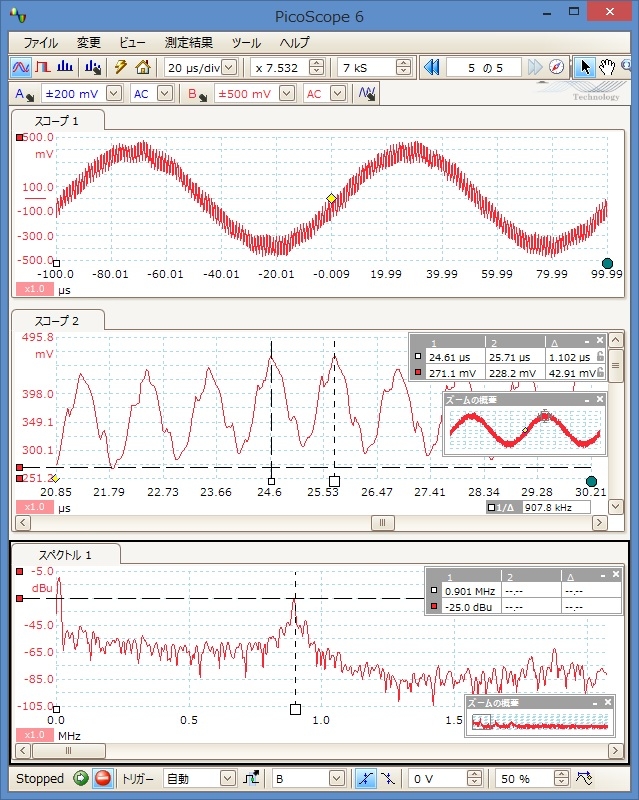
Task: Click Scope 2 x1.0 axis zoom button
Action: click(x=34, y=507)
